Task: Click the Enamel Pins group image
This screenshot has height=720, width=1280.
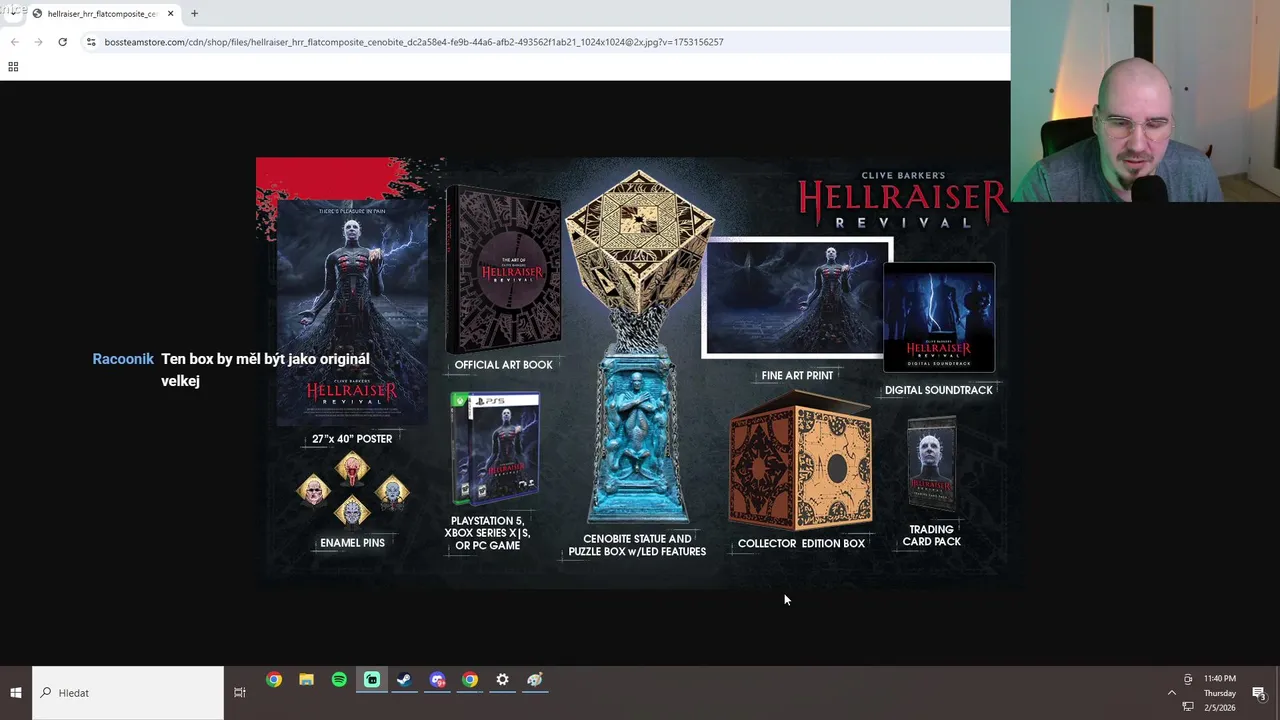Action: [352, 490]
